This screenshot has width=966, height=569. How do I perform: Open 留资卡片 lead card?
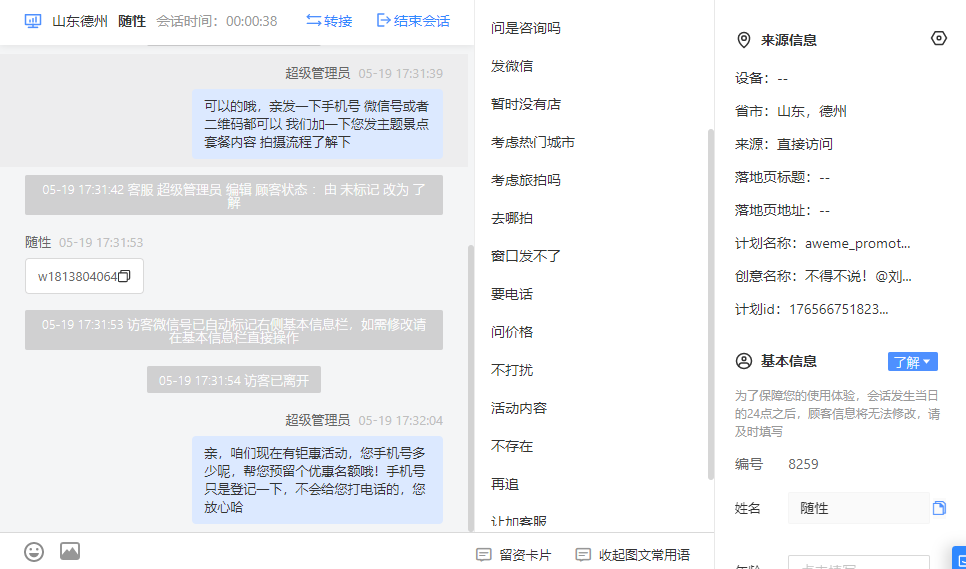(x=514, y=555)
